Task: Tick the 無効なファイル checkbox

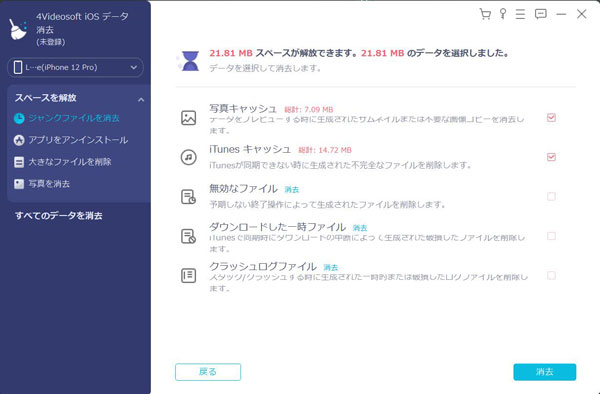Action: click(x=551, y=197)
